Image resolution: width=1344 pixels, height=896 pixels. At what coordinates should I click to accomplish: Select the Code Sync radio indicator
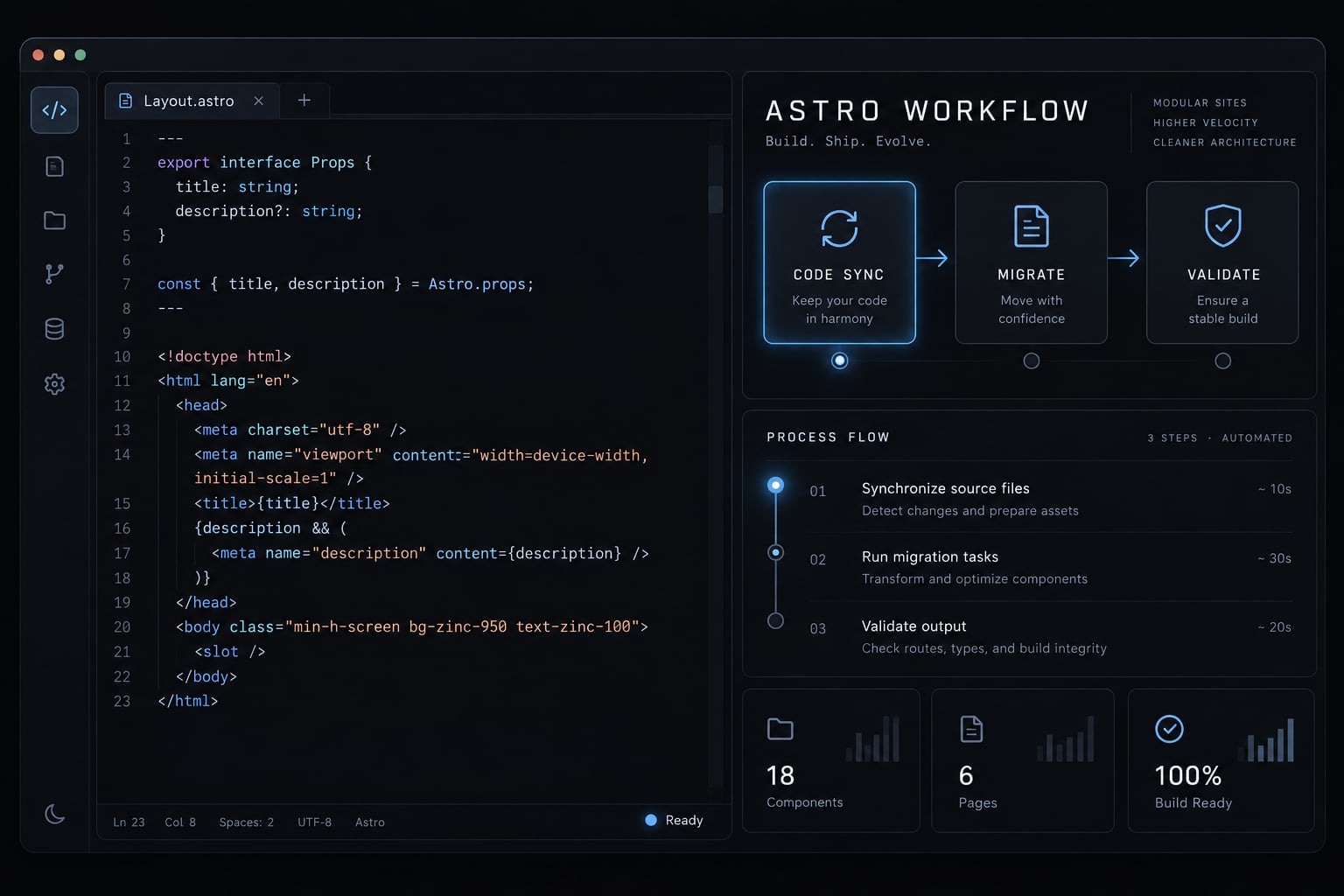pyautogui.click(x=840, y=360)
